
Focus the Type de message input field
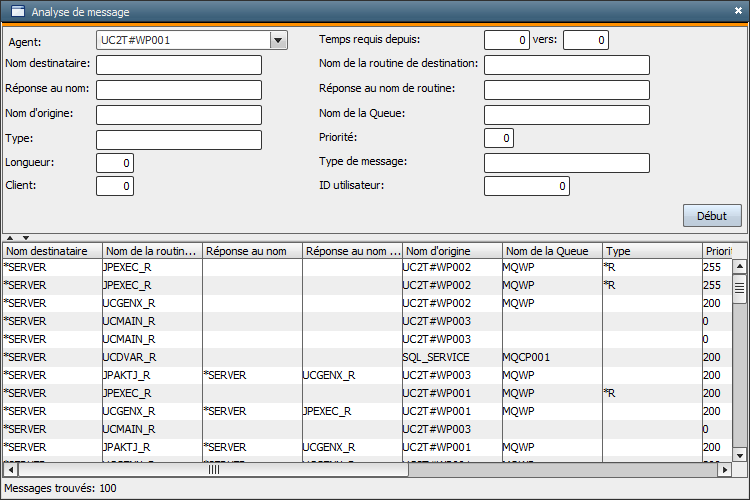click(567, 163)
